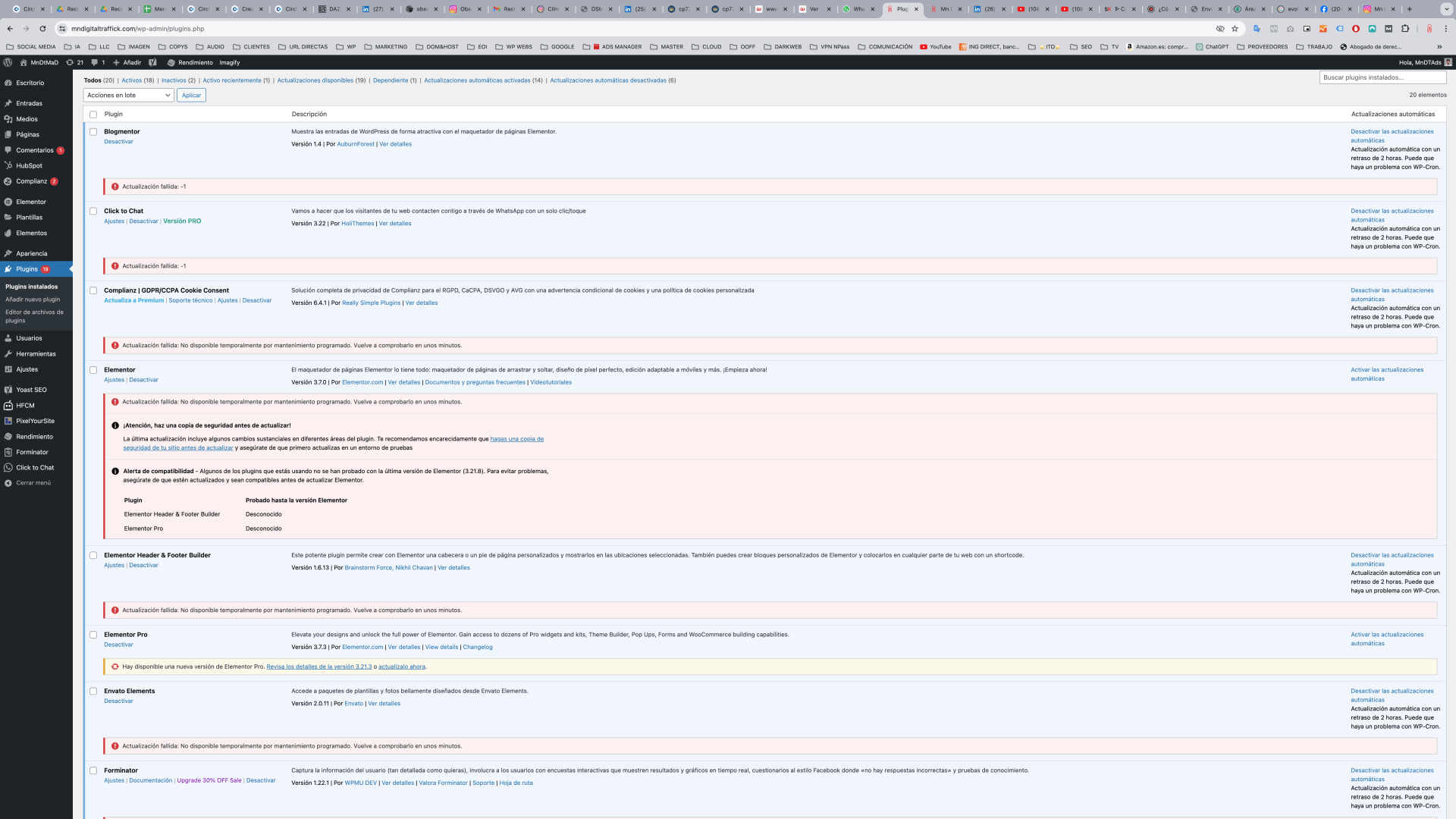Filter plugins by Inactivos (2)
The image size is (1456, 819).
(178, 80)
